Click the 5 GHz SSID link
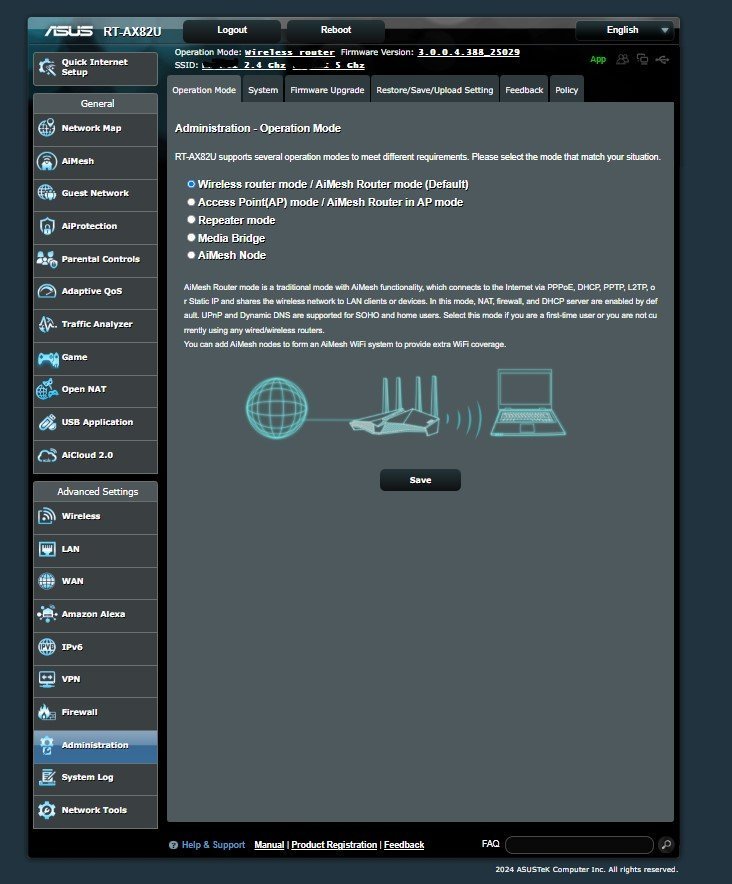 pyautogui.click(x=328, y=65)
